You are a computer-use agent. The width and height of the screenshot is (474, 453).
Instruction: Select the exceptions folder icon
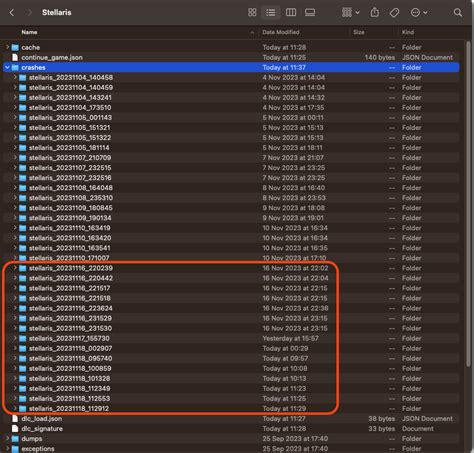pos(15,449)
